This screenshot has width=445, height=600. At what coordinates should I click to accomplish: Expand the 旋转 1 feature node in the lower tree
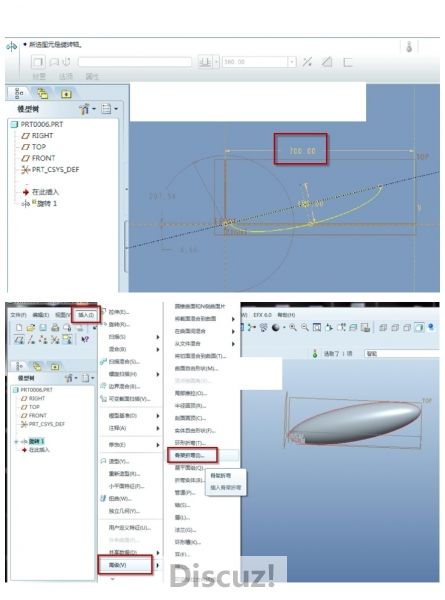(16, 442)
